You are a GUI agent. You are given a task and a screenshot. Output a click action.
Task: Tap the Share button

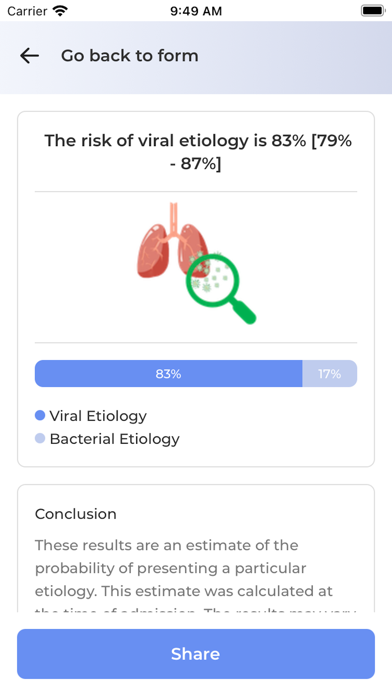[196, 654]
